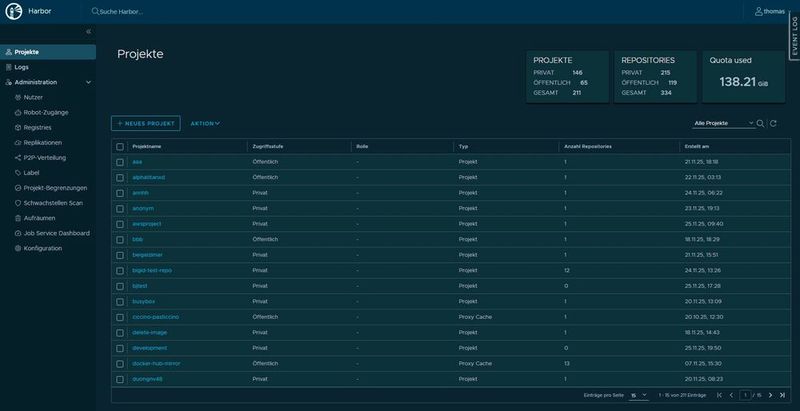
Task: Go to previous page of projects
Action: pos(731,395)
